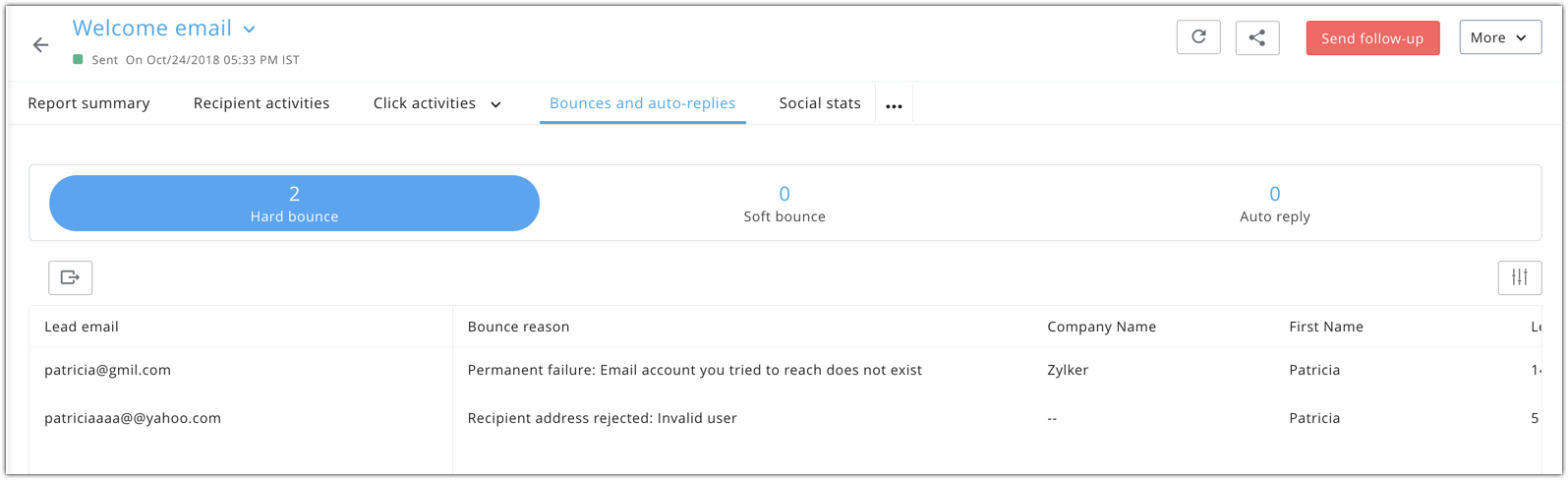Screen dimensions: 1568x480
Task: Open the Recipient activities tab
Action: (261, 103)
